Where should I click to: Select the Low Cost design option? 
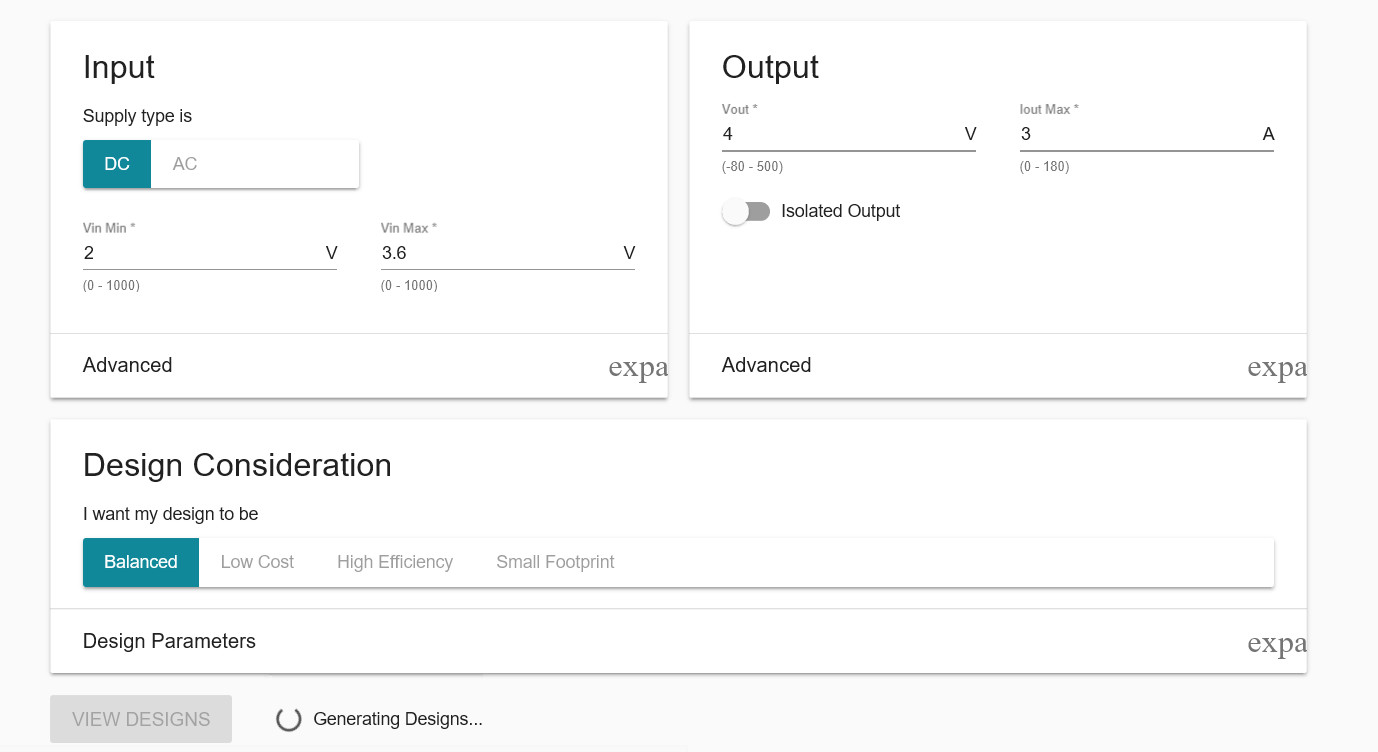[257, 562]
